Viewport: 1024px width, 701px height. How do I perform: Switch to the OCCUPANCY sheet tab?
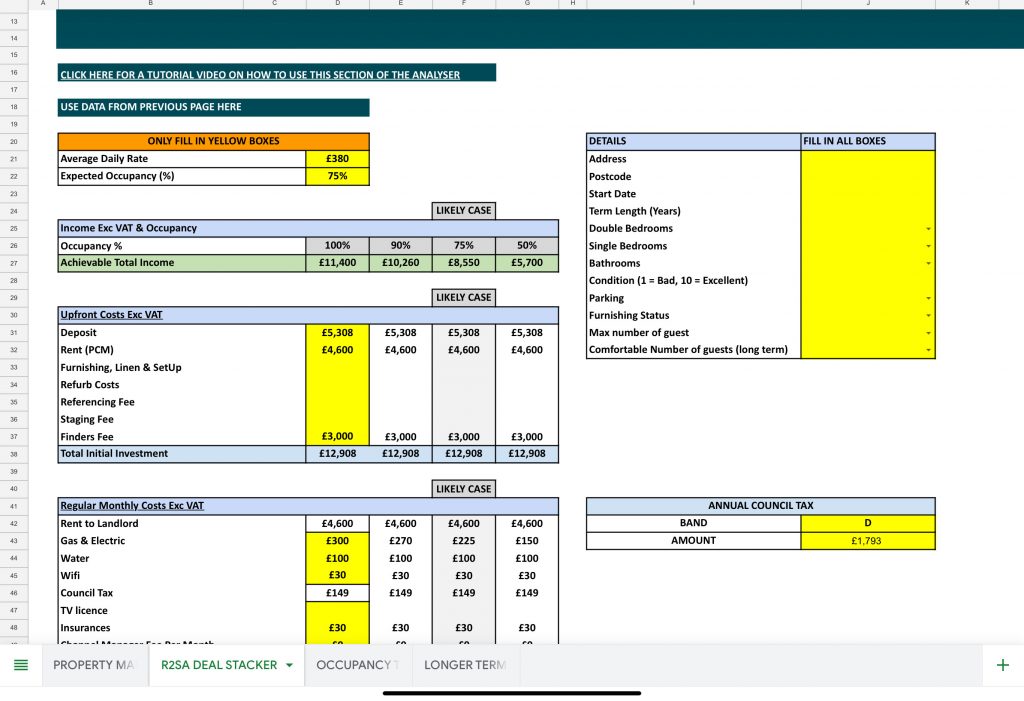coord(357,665)
